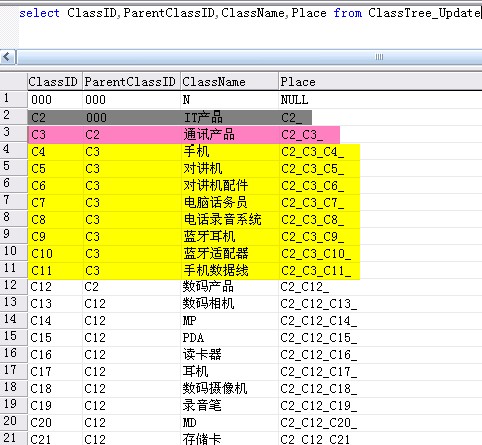Click the ClassID cell 'C9'
This screenshot has height=445, width=482.
[38, 237]
